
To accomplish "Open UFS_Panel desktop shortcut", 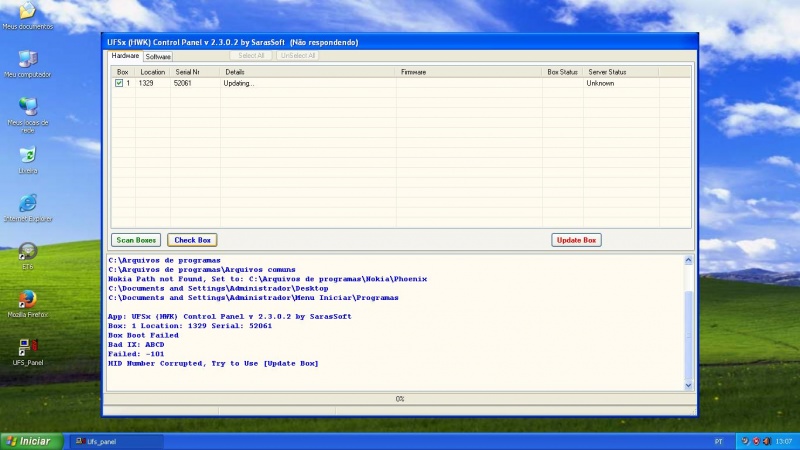I will click(28, 352).
